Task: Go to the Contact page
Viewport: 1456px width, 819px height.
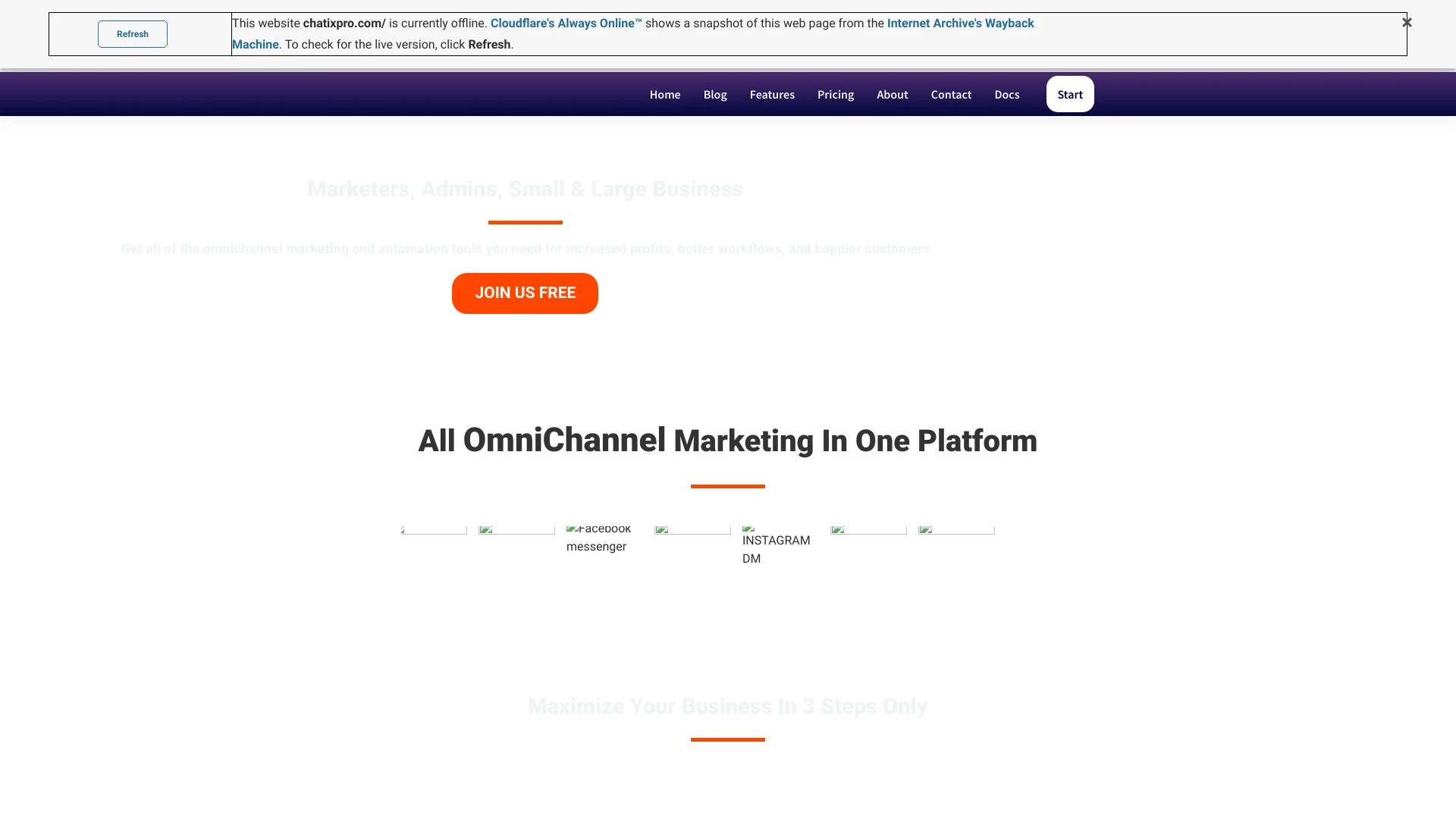Action: (950, 94)
